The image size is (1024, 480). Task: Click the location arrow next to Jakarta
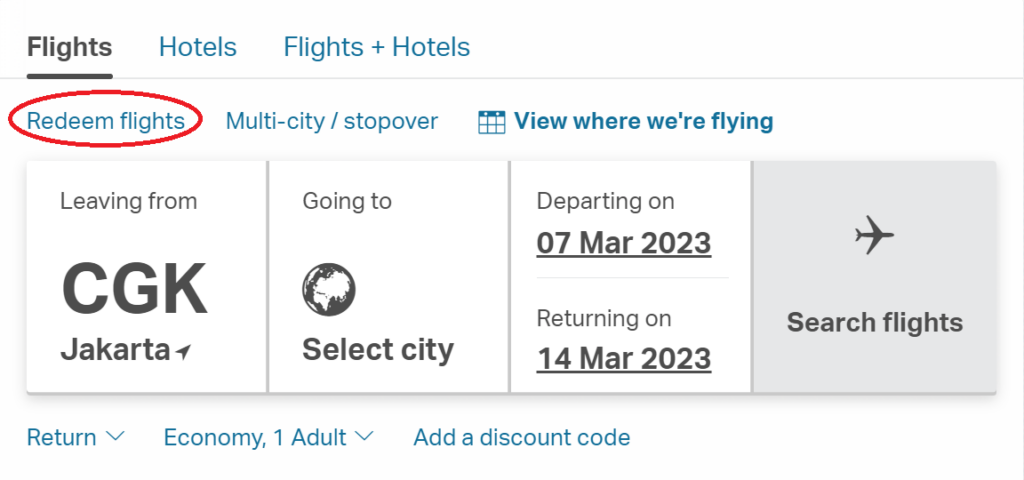184,352
